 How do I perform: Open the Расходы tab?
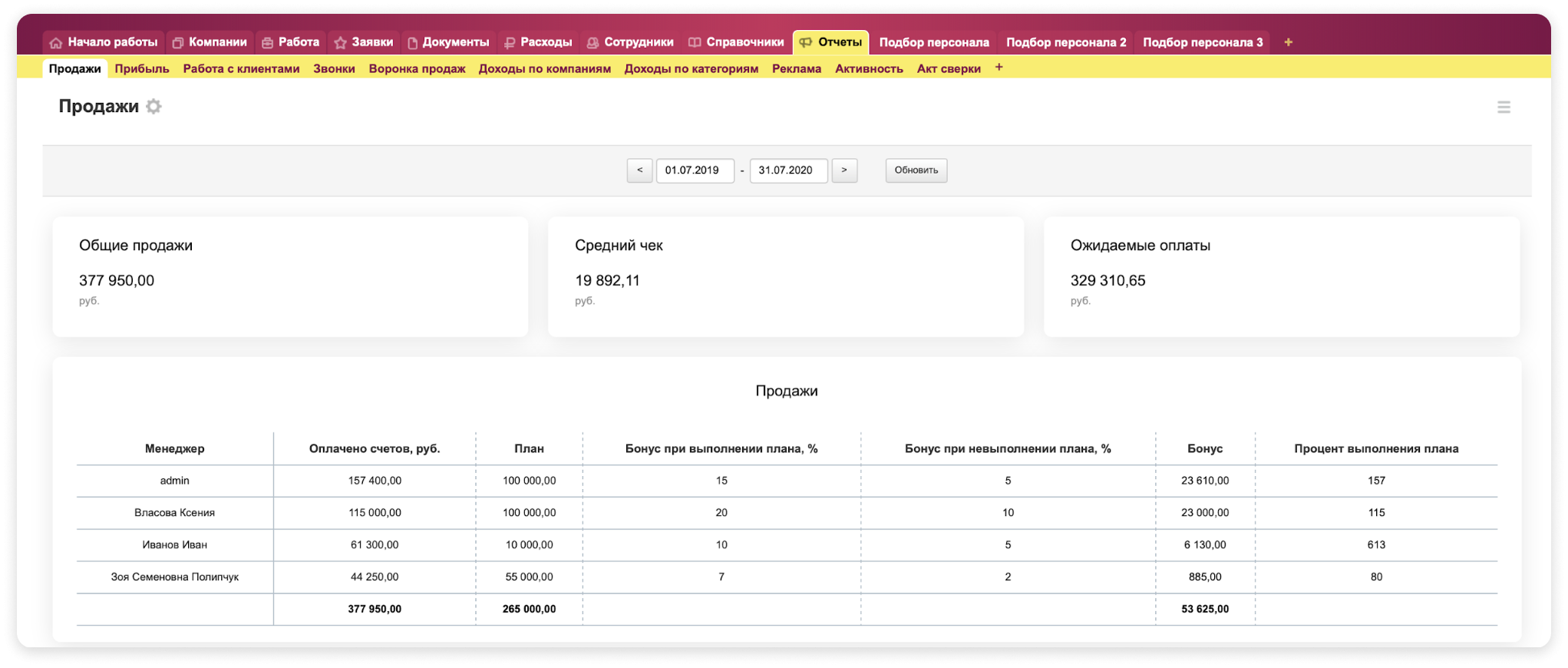pyautogui.click(x=538, y=42)
